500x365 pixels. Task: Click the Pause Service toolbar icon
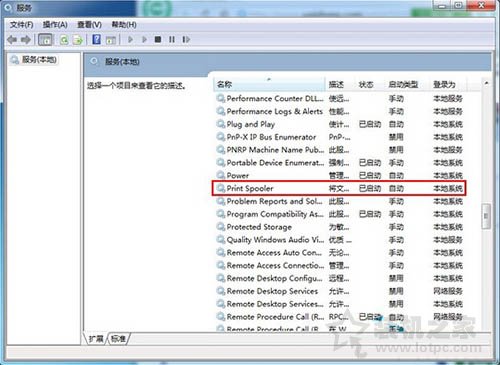coord(172,40)
